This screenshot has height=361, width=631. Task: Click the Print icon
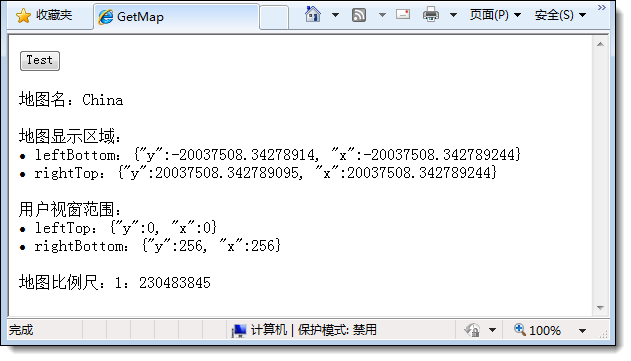click(431, 15)
